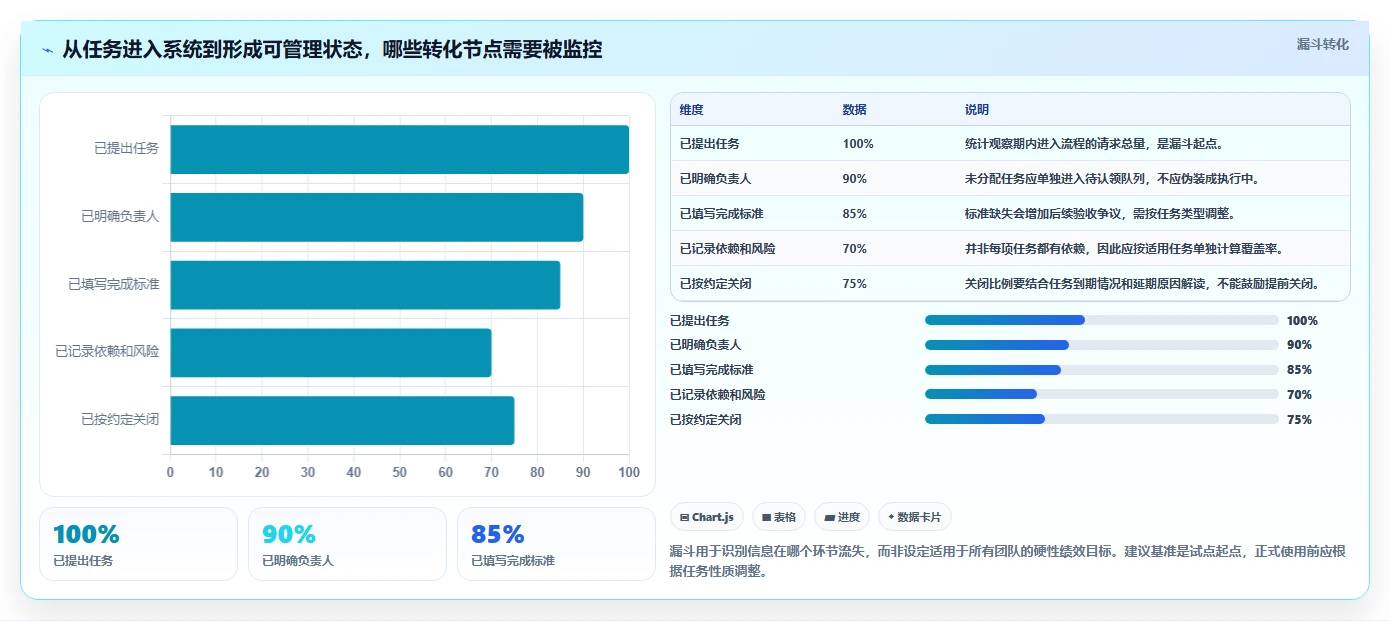Select the 数据卡片 tag chip
Screen dimensions: 1390x621
click(x=915, y=517)
